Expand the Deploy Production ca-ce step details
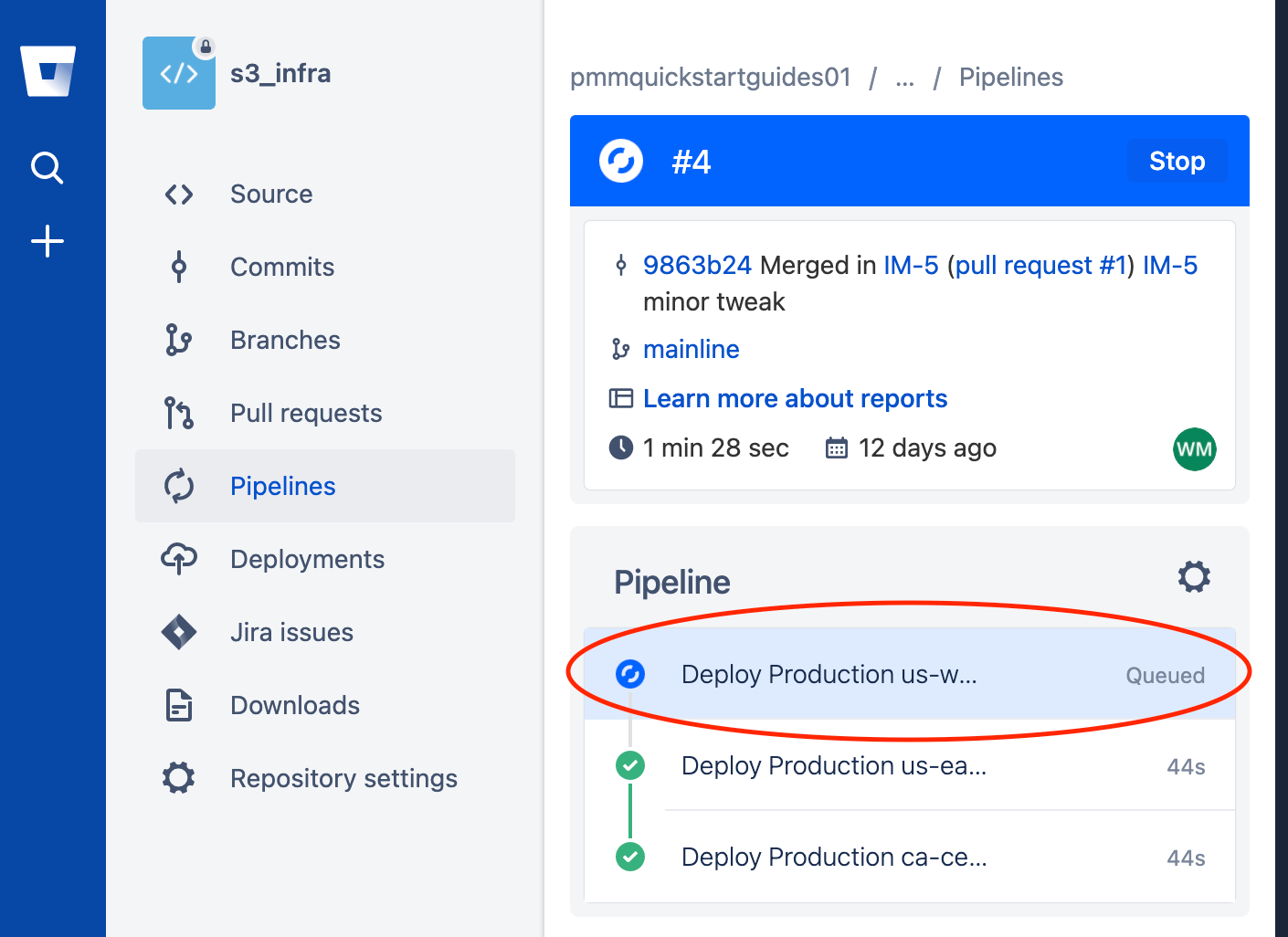 click(x=833, y=857)
